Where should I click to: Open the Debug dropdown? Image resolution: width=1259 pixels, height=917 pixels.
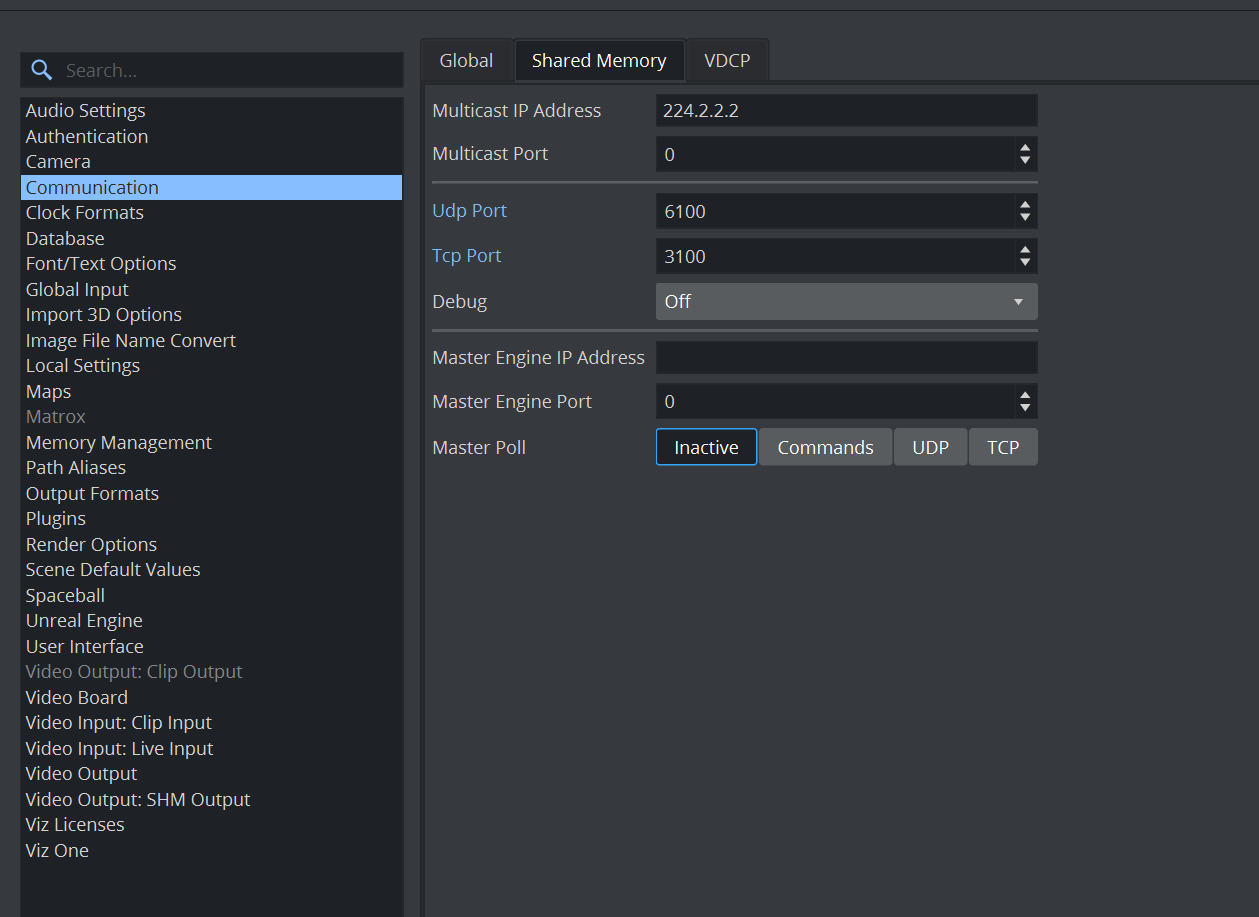[x=846, y=301]
